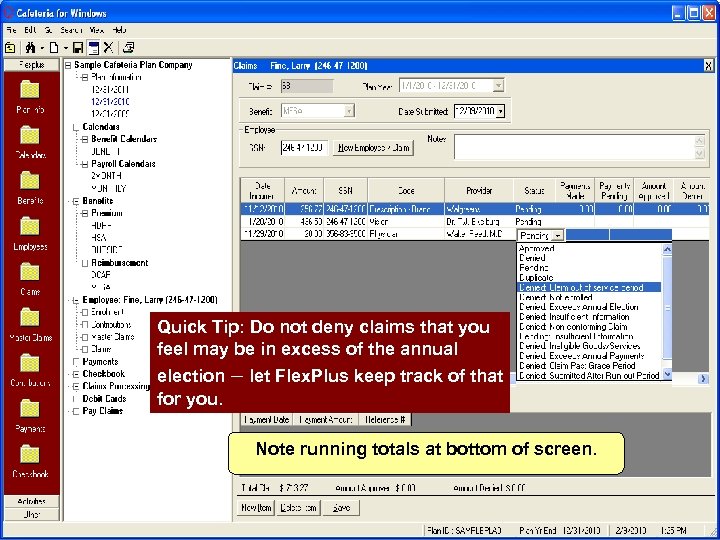The image size is (720, 540).
Task: Open the Go menu
Action: (49, 30)
